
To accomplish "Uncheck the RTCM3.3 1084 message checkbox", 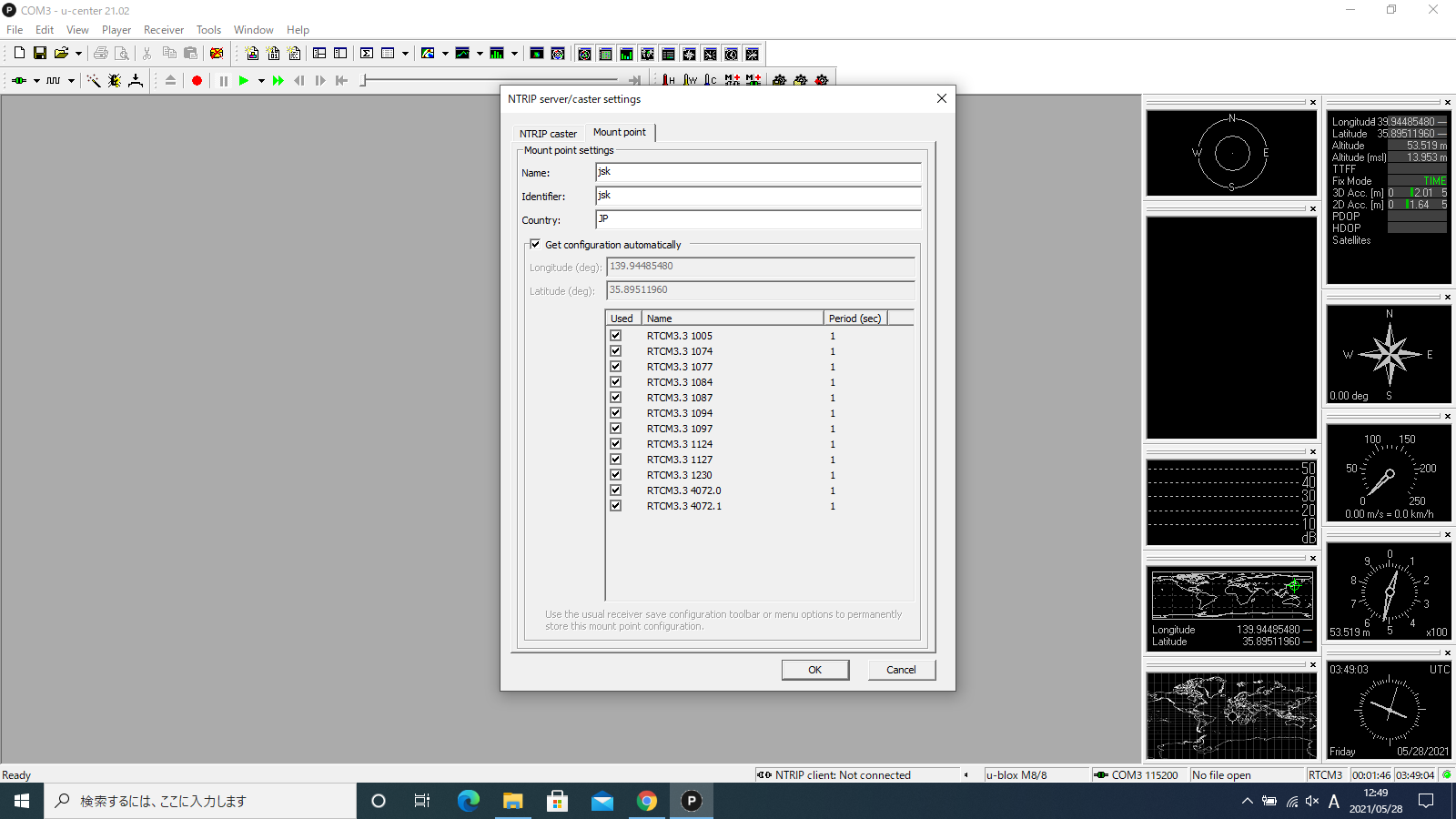I will pos(615,382).
